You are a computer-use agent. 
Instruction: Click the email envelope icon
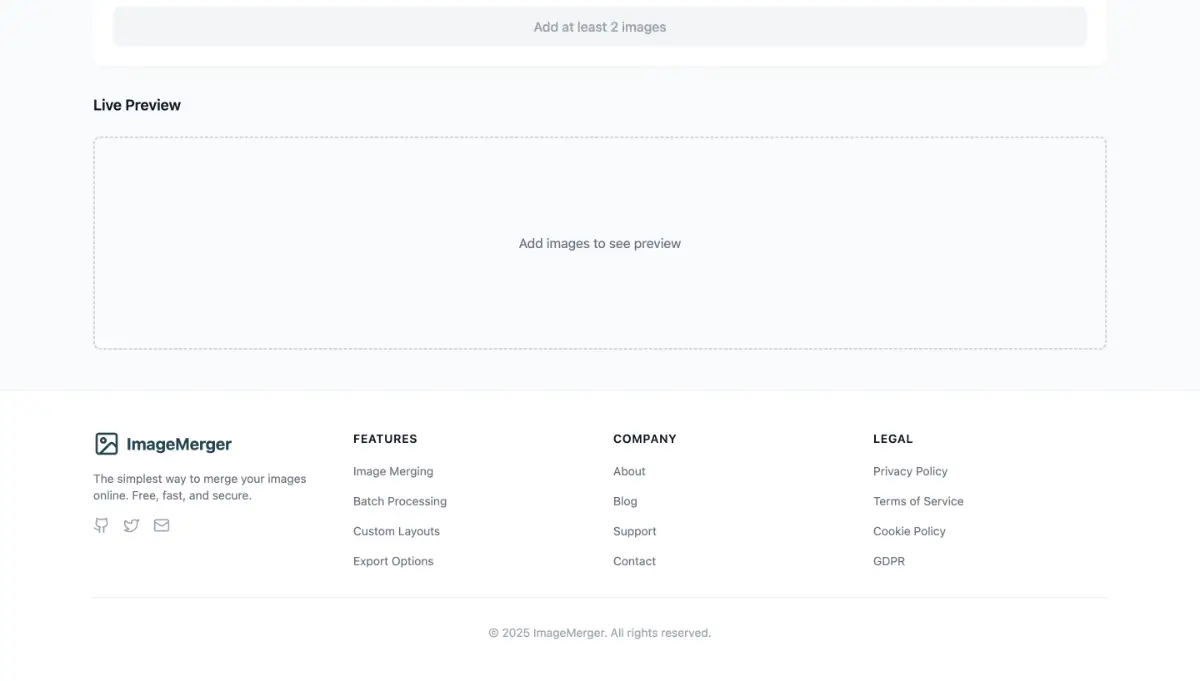pyautogui.click(x=161, y=525)
